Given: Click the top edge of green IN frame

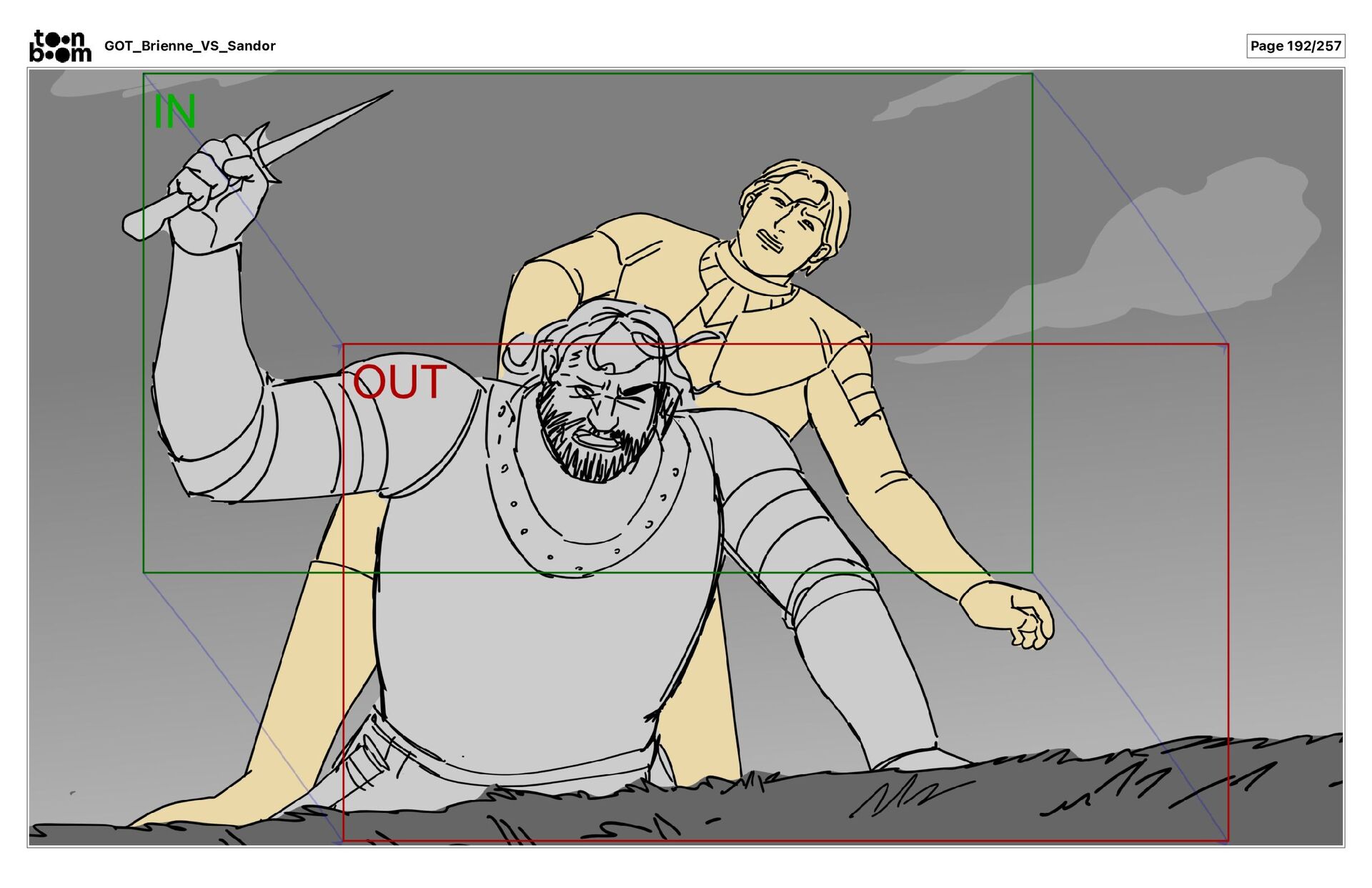Looking at the screenshot, I should 586,74.
